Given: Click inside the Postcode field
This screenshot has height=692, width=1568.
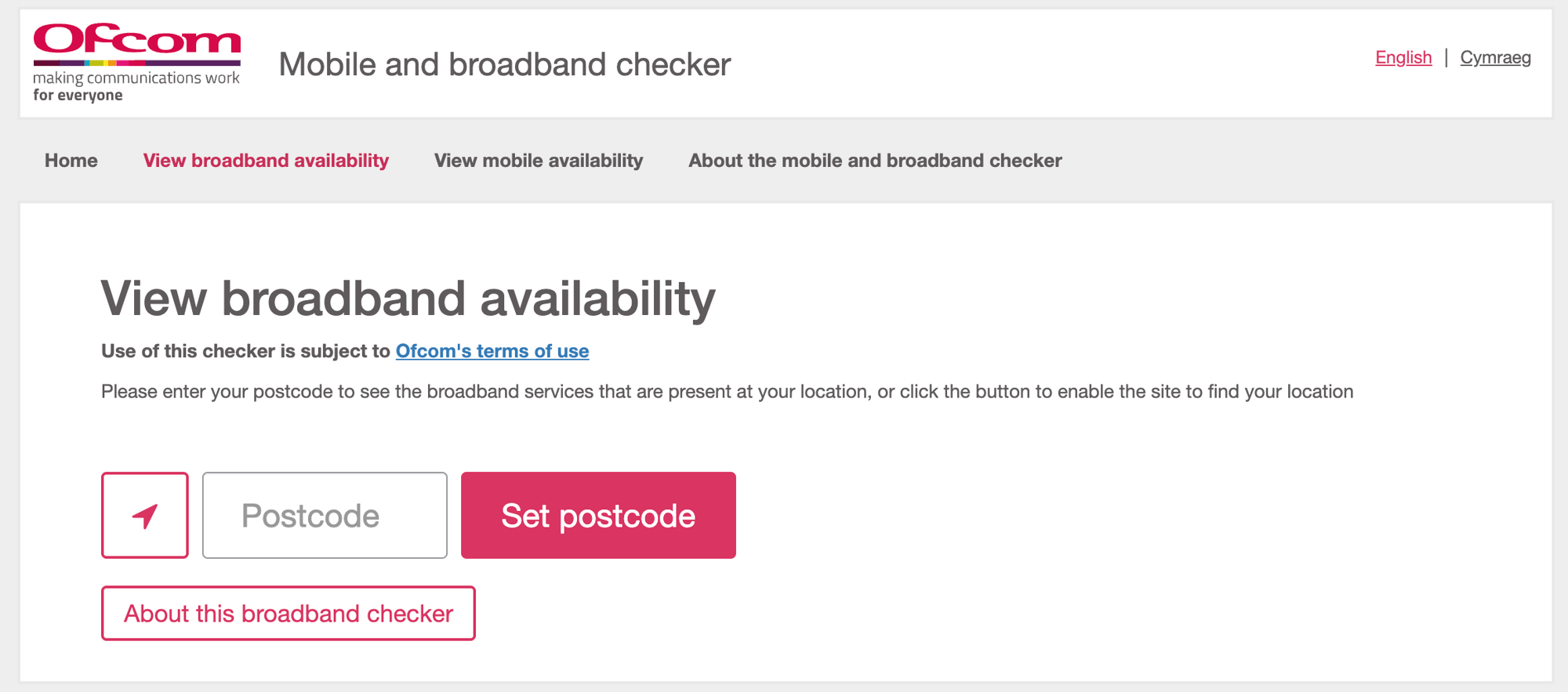Looking at the screenshot, I should pos(324,515).
